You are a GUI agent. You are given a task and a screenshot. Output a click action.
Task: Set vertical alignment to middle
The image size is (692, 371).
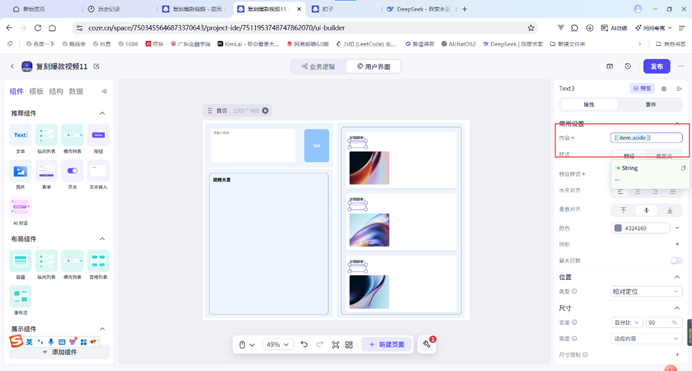[x=647, y=210]
